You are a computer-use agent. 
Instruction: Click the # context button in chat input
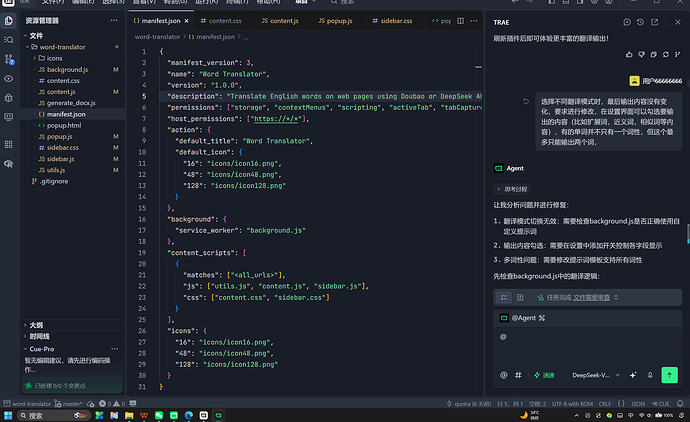click(x=518, y=375)
